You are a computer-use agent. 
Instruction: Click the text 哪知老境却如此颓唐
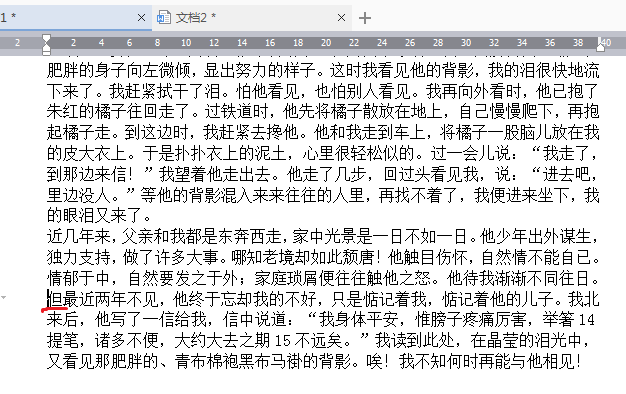click(x=303, y=257)
